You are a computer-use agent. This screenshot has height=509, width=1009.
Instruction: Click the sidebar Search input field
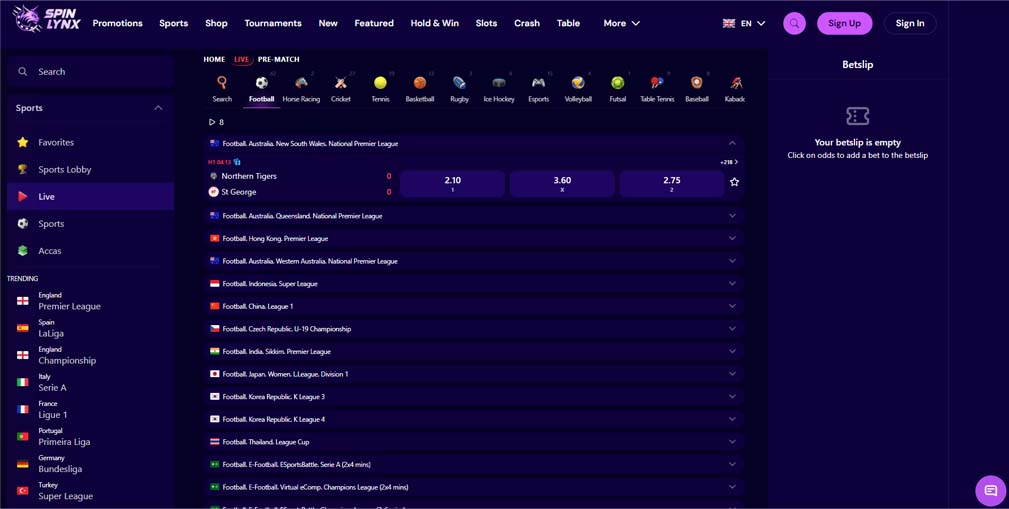pyautogui.click(x=90, y=71)
